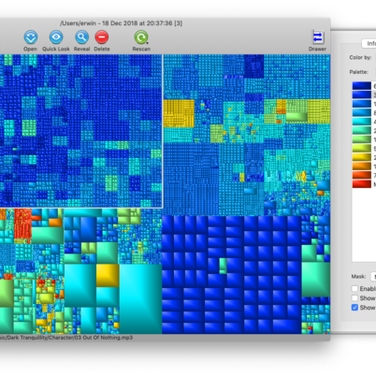
Task: Open the Mask dropdown
Action: pyautogui.click(x=373, y=276)
